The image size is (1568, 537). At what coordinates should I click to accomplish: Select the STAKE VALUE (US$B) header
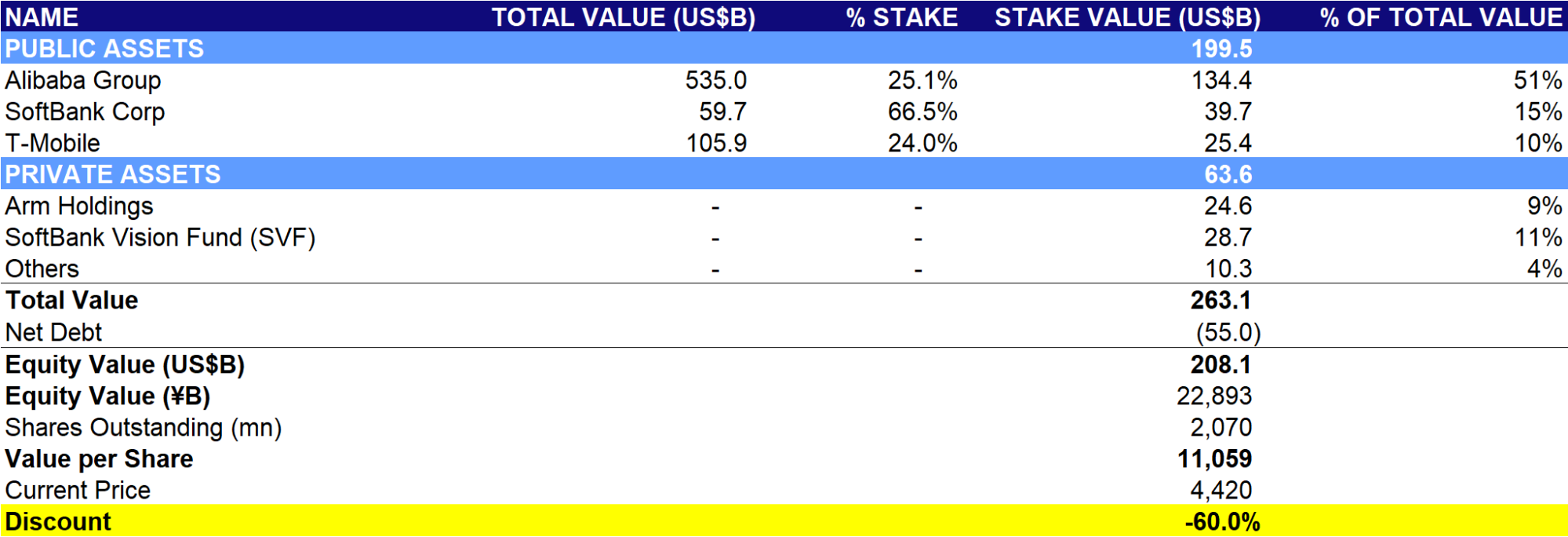1128,17
